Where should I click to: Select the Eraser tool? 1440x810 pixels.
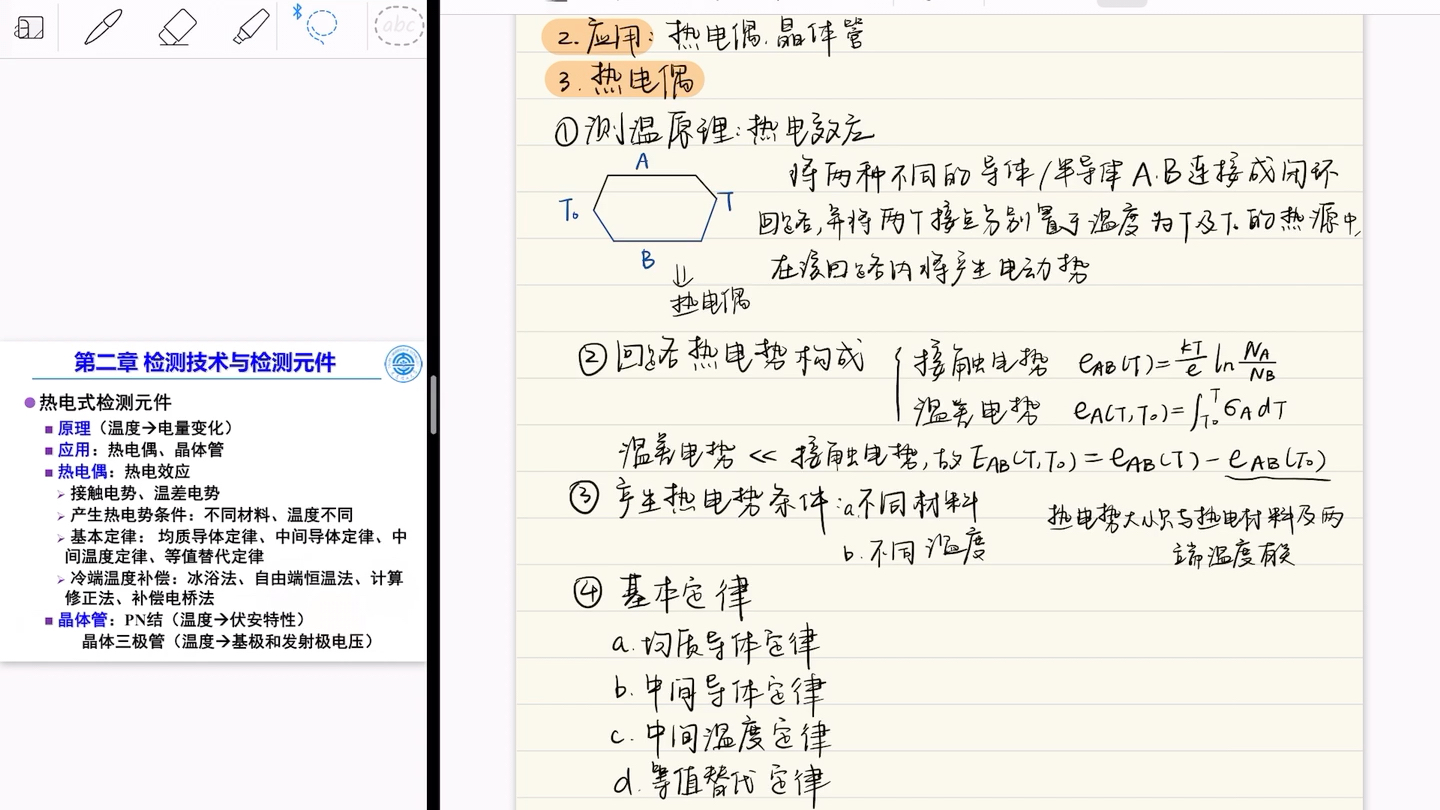(x=177, y=27)
